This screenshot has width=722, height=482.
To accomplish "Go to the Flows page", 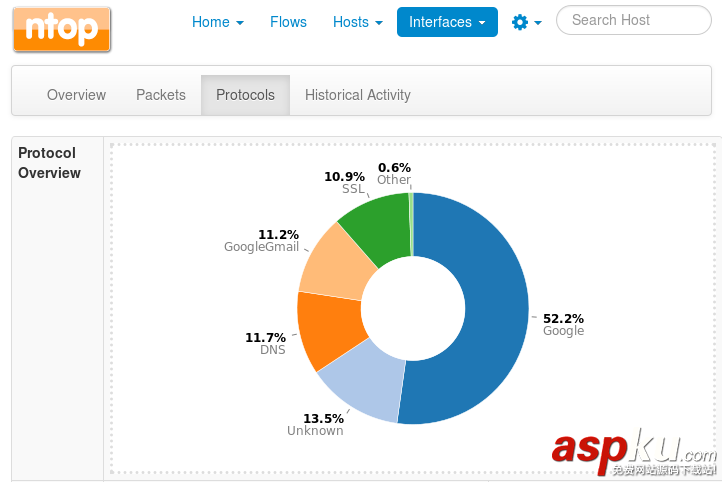I will click(x=288, y=22).
